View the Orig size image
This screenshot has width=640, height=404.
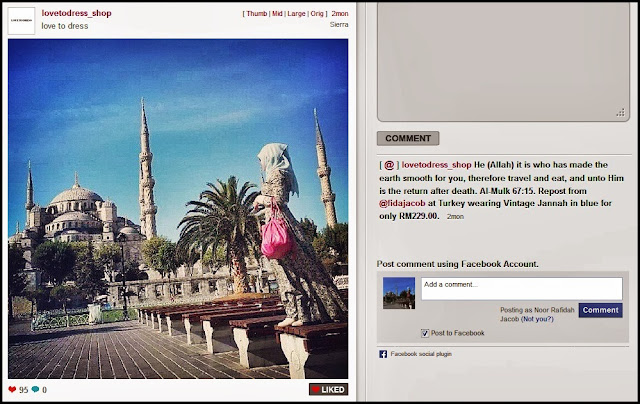317,13
